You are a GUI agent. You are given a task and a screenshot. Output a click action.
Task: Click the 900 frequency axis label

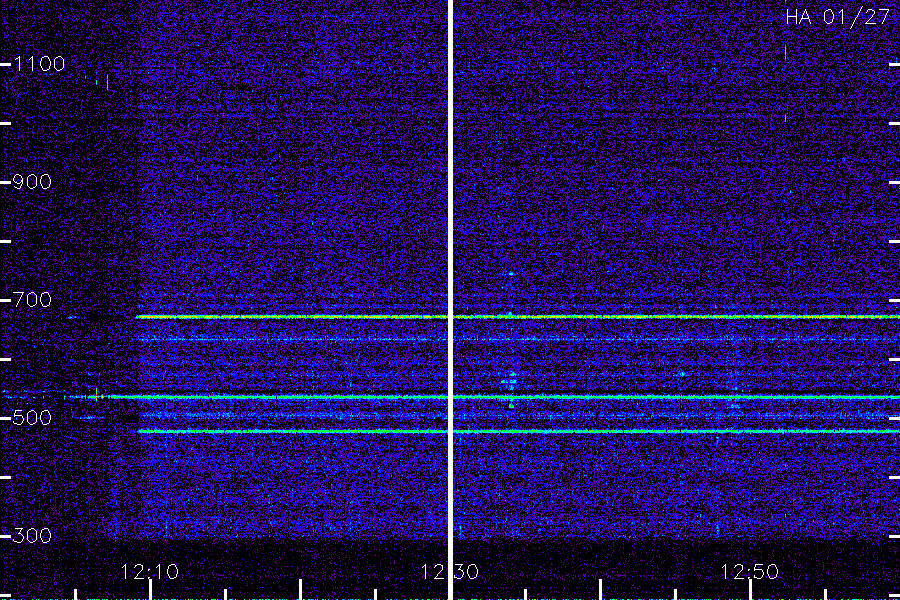(32, 182)
